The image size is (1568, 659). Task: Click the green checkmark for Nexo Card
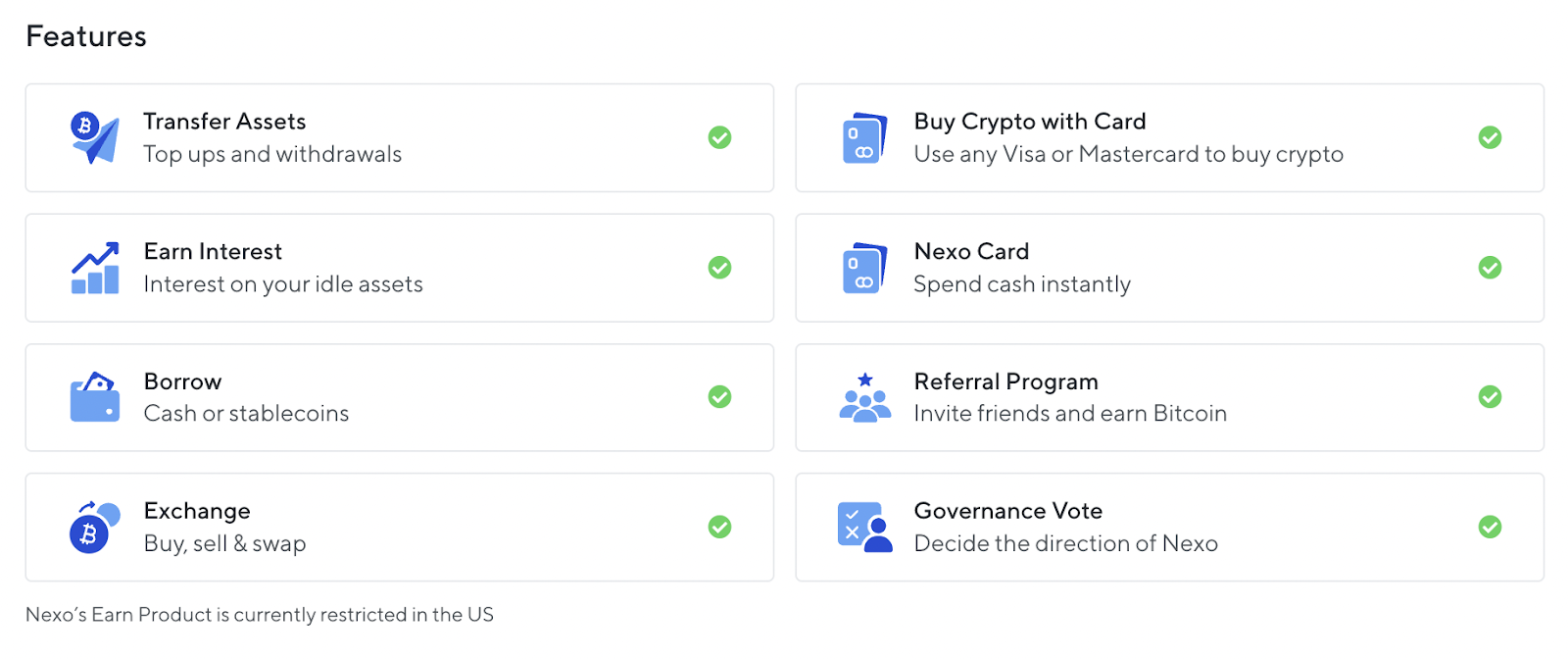(1490, 268)
